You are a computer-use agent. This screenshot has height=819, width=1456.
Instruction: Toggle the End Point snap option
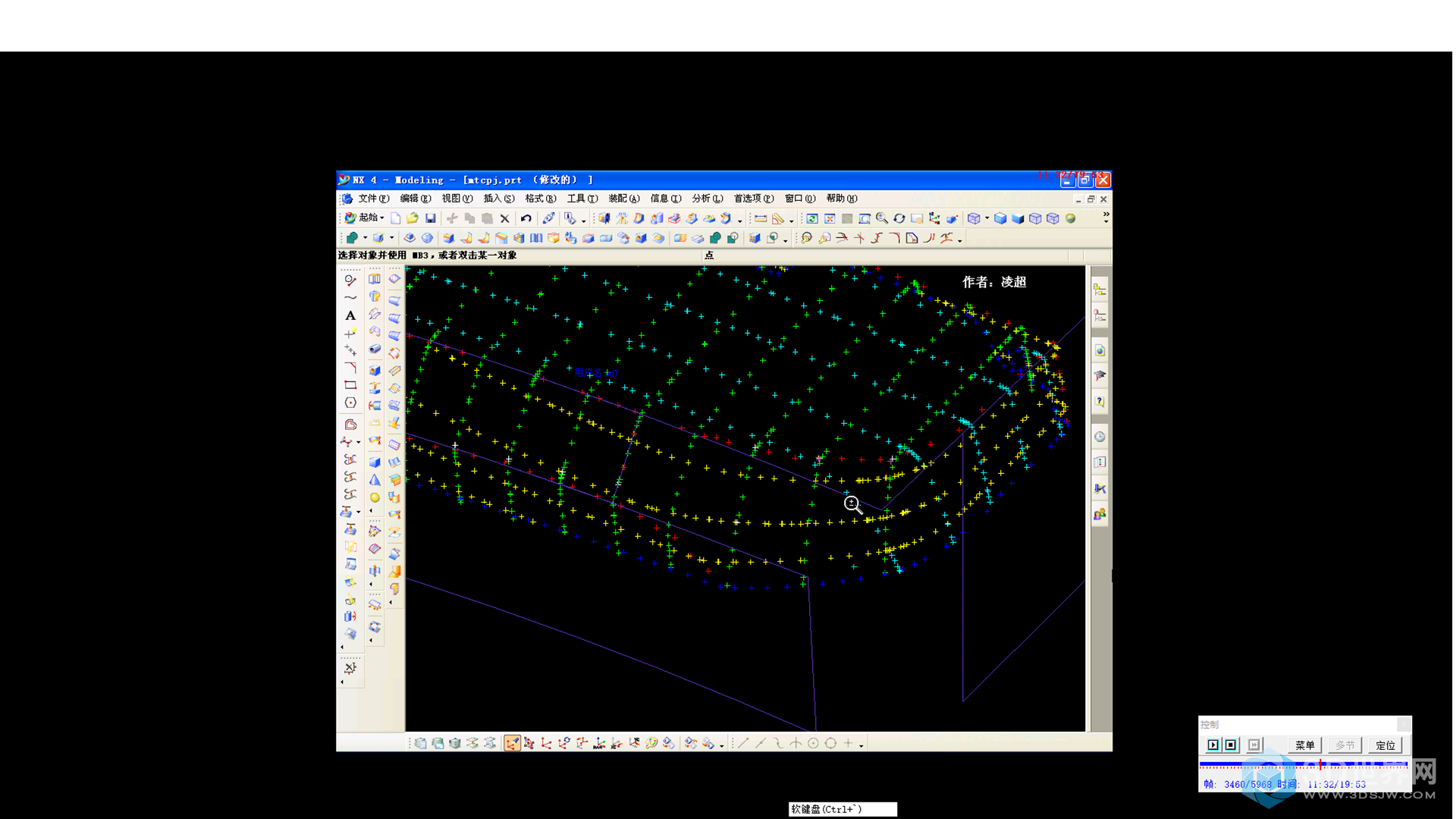743,743
